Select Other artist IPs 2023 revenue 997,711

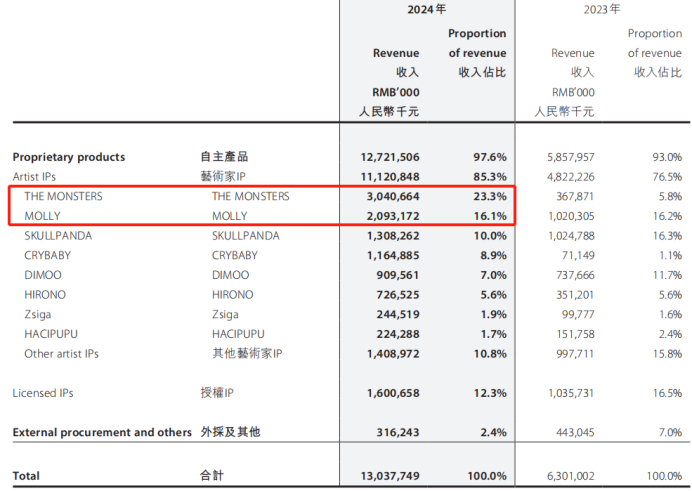pyautogui.click(x=575, y=354)
